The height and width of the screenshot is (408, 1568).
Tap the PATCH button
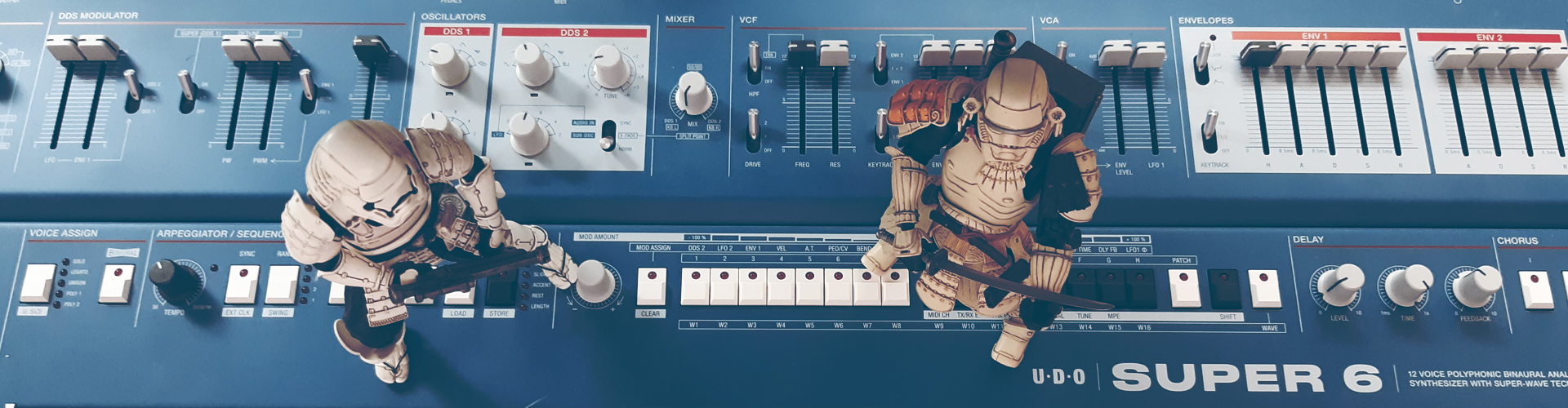pyautogui.click(x=1184, y=287)
